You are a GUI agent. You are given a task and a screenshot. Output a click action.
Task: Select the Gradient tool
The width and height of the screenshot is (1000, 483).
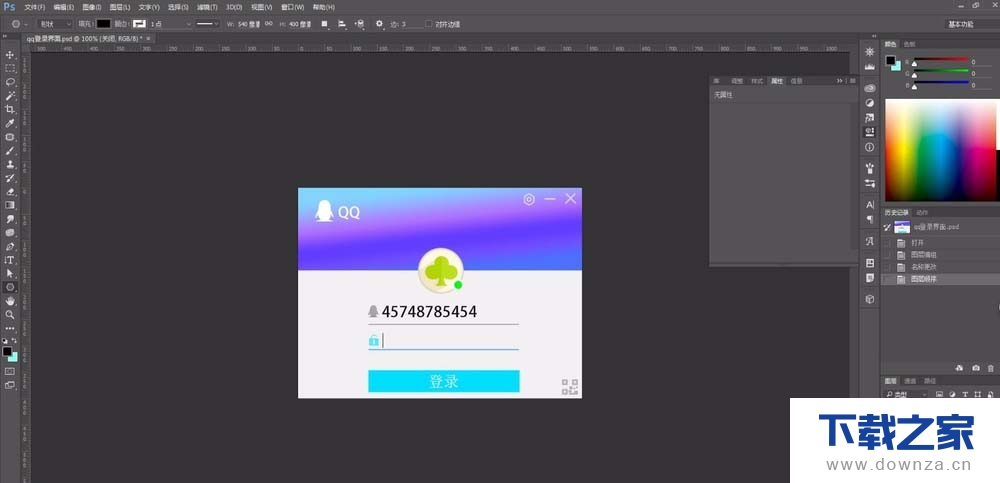click(10, 205)
